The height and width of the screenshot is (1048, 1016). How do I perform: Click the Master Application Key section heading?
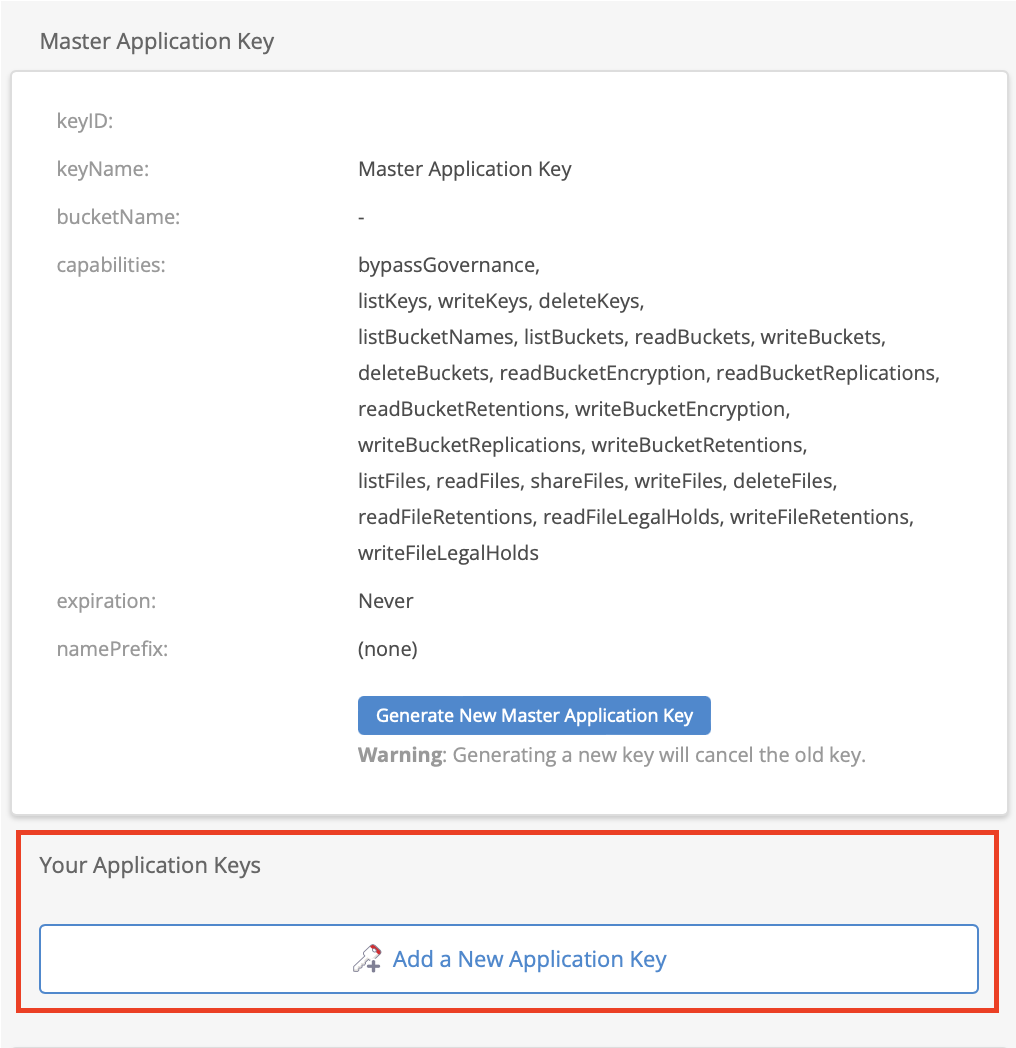pyautogui.click(x=157, y=42)
